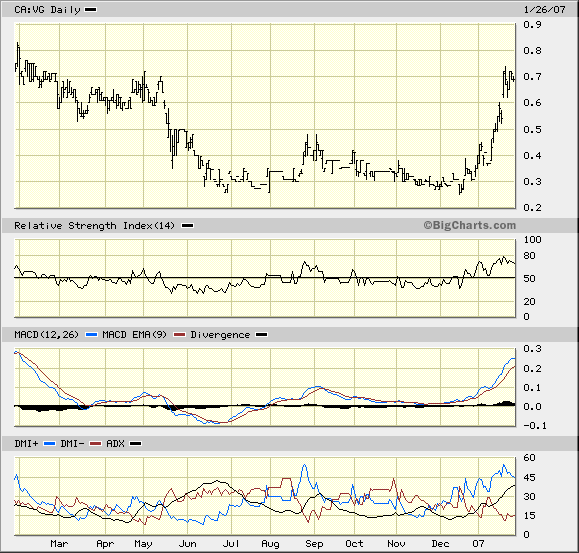Click the 0.8 price axis value
Screen dimensions: 579x553
(x=532, y=51)
